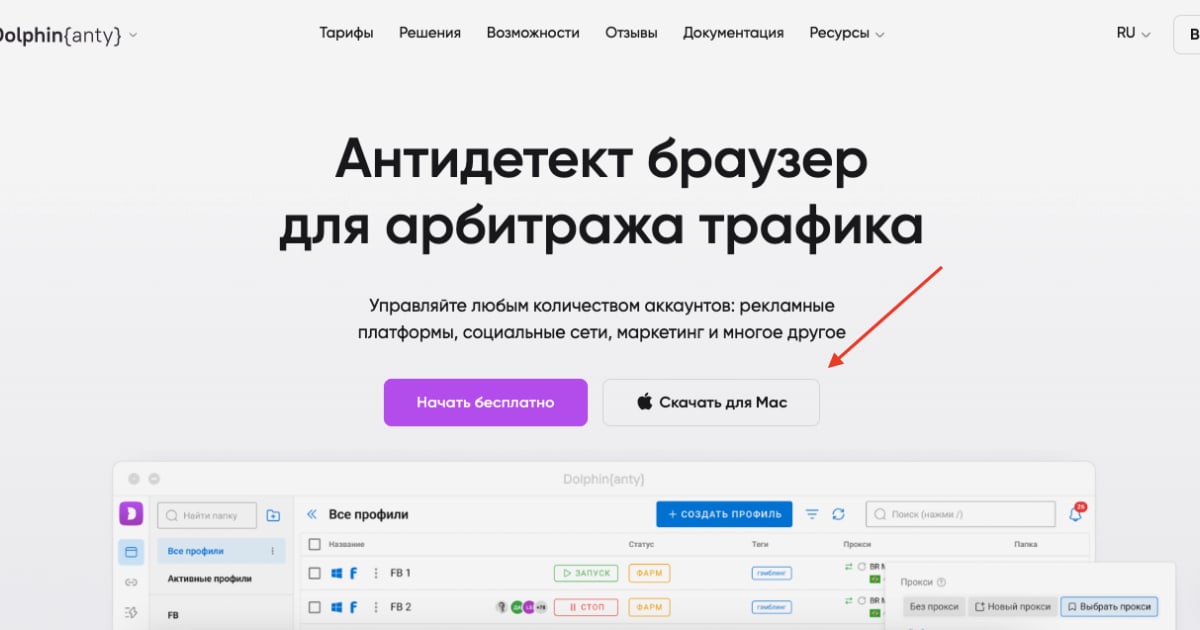
Task: Click the гэмблинг tag on FB 2 row
Action: [x=772, y=606]
